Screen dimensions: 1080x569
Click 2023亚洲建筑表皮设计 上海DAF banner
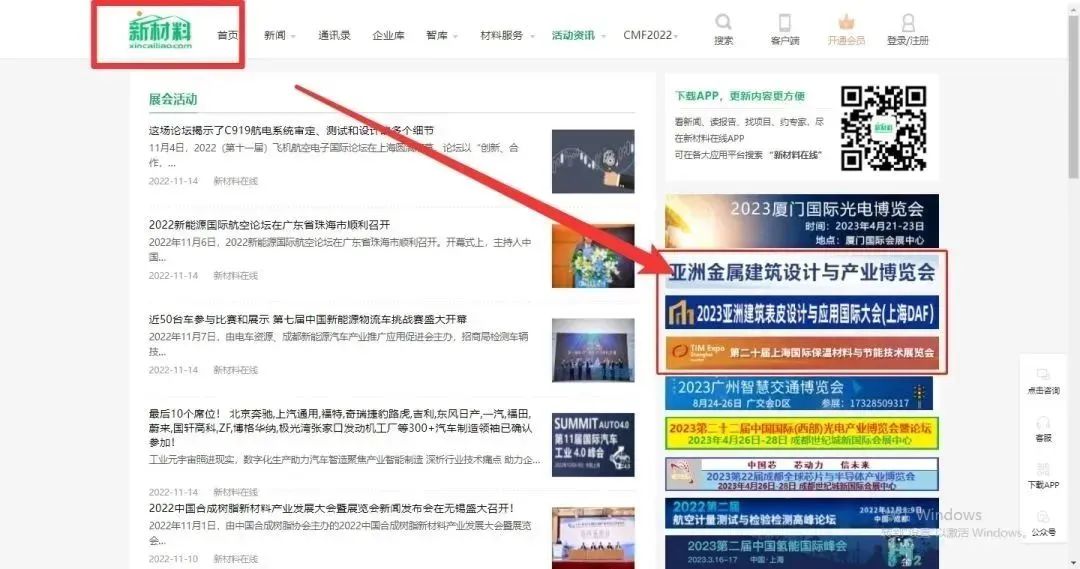(802, 314)
